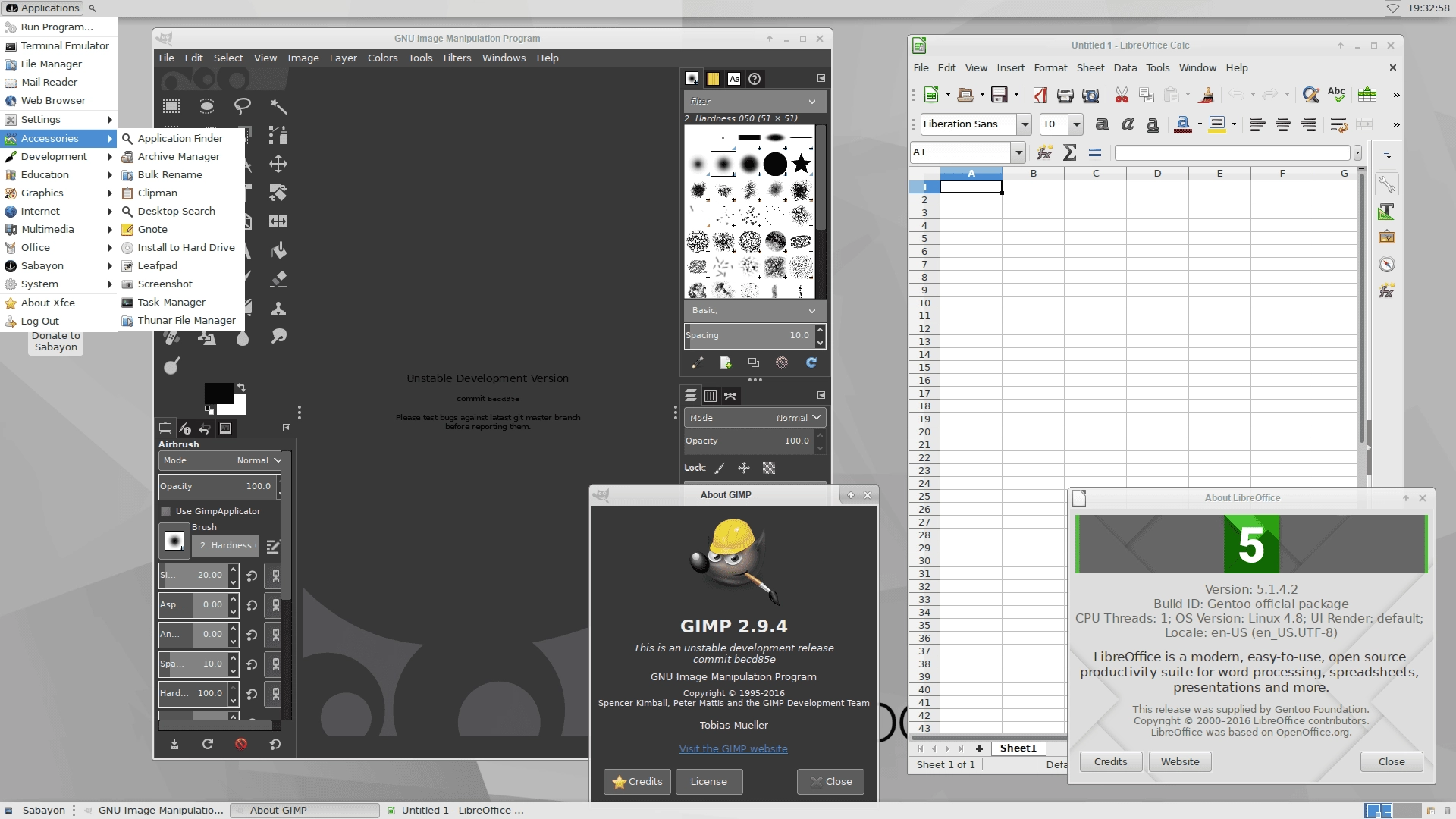This screenshot has width=1456, height=819.
Task: Select the Rectangle Select tool in GIMP
Action: point(171,106)
